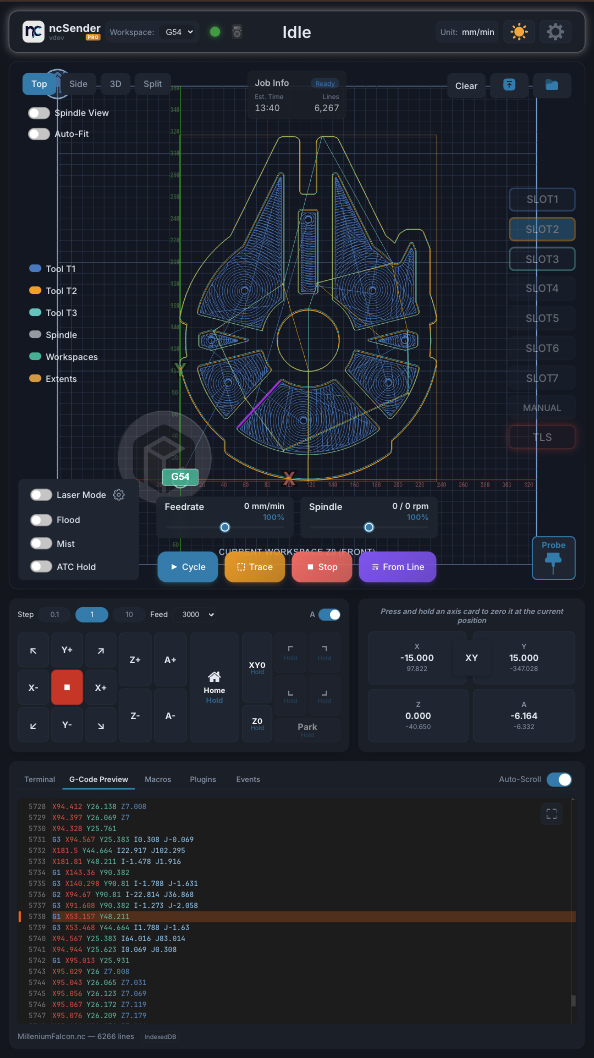Switch to the Macros tab

tap(158, 779)
